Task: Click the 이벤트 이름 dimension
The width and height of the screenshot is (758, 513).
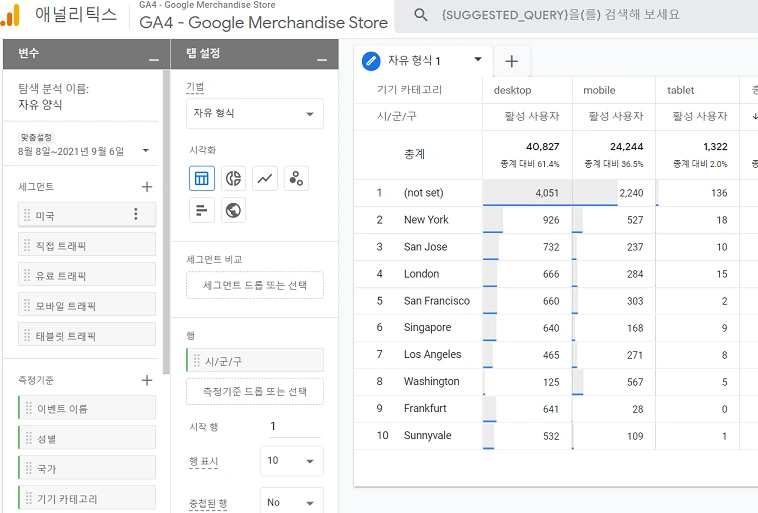Action: click(x=87, y=407)
